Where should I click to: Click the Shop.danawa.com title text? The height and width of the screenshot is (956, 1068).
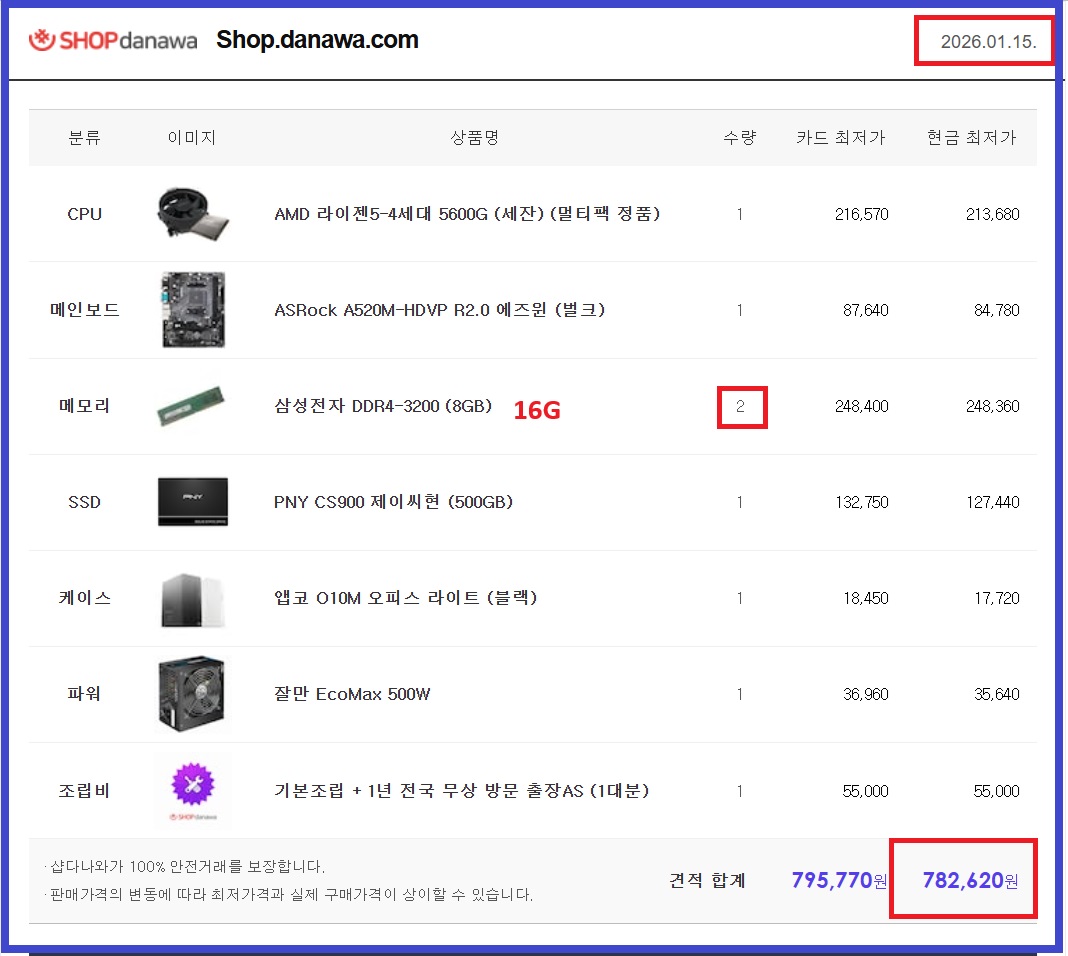tap(317, 41)
